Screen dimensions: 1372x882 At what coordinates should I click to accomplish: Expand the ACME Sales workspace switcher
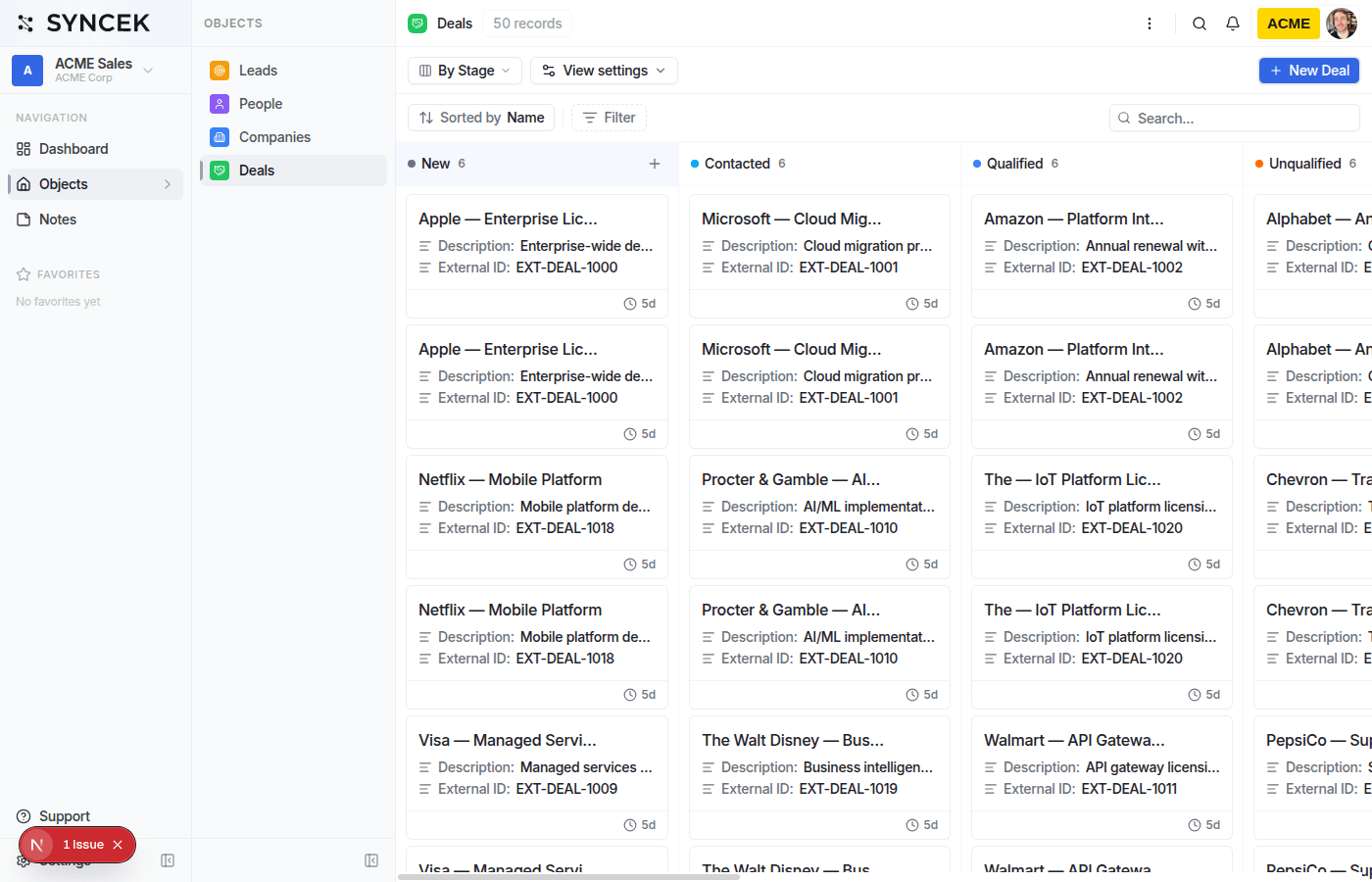[148, 70]
